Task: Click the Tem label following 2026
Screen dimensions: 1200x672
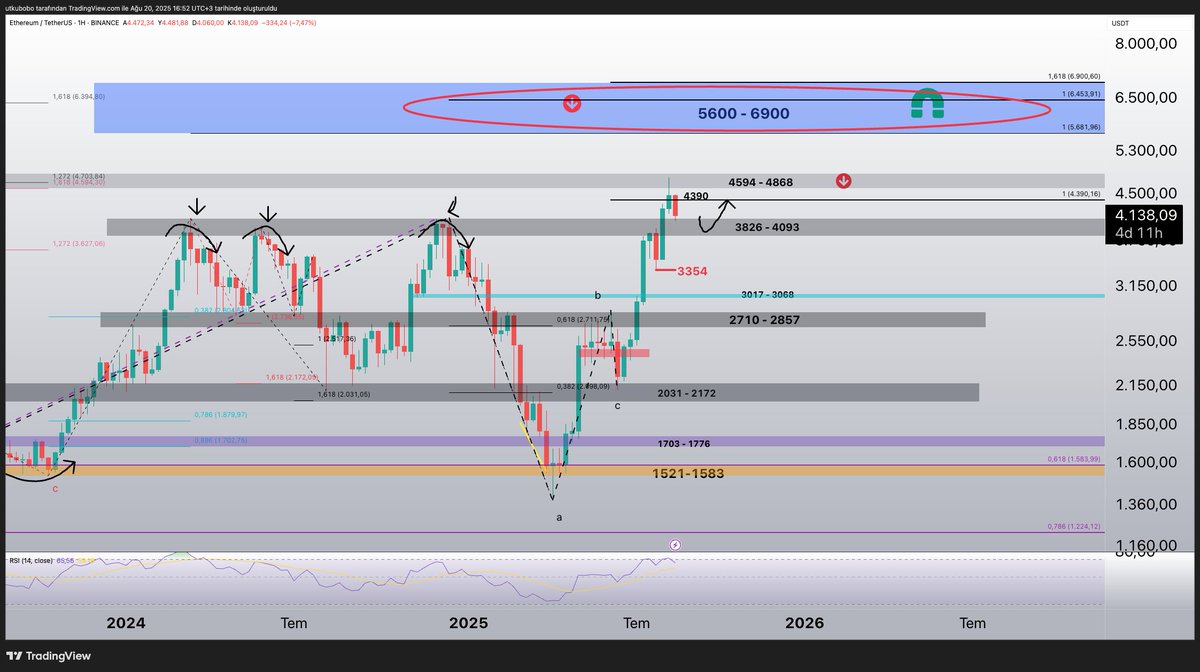Action: coord(973,623)
